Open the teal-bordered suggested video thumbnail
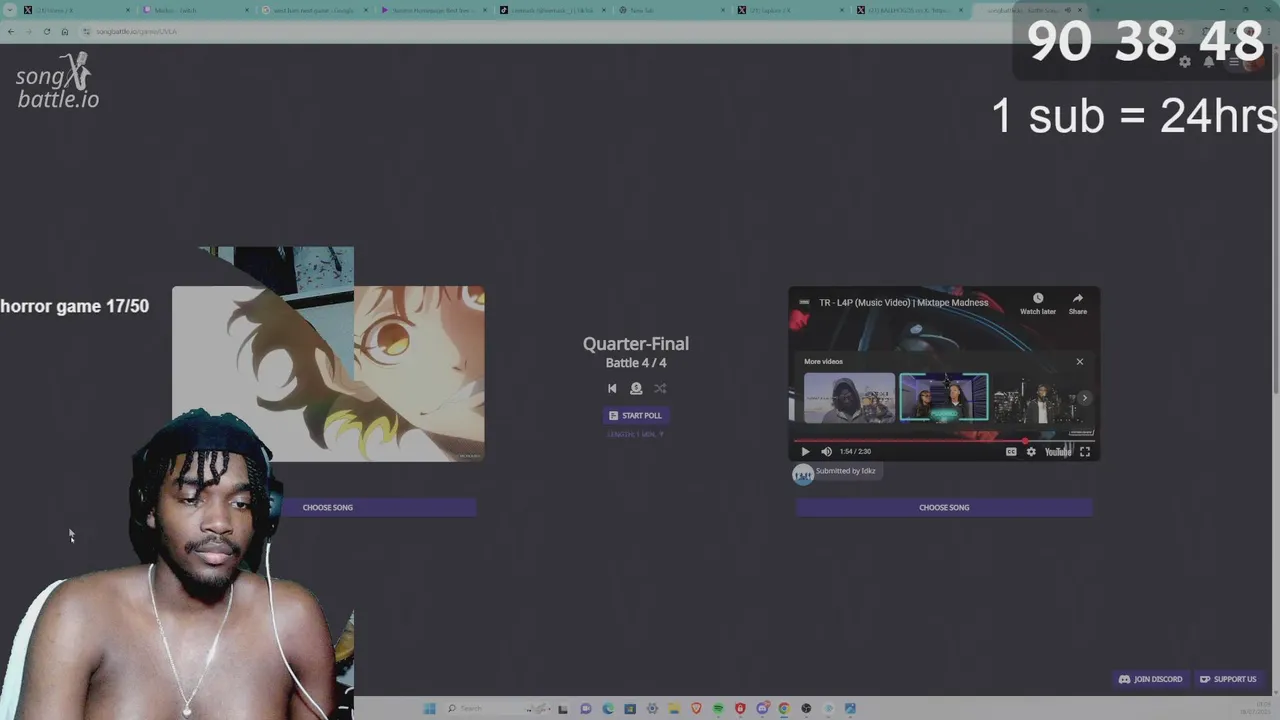1280x720 pixels. (x=944, y=398)
